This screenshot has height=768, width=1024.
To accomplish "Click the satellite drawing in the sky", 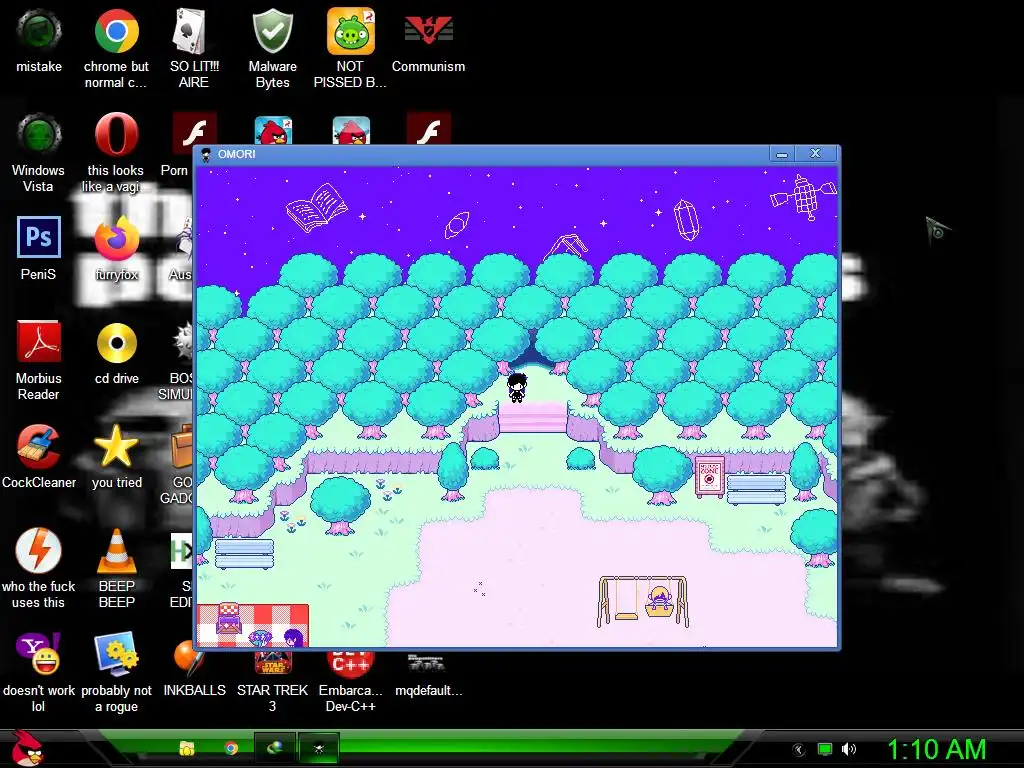I will pos(803,196).
